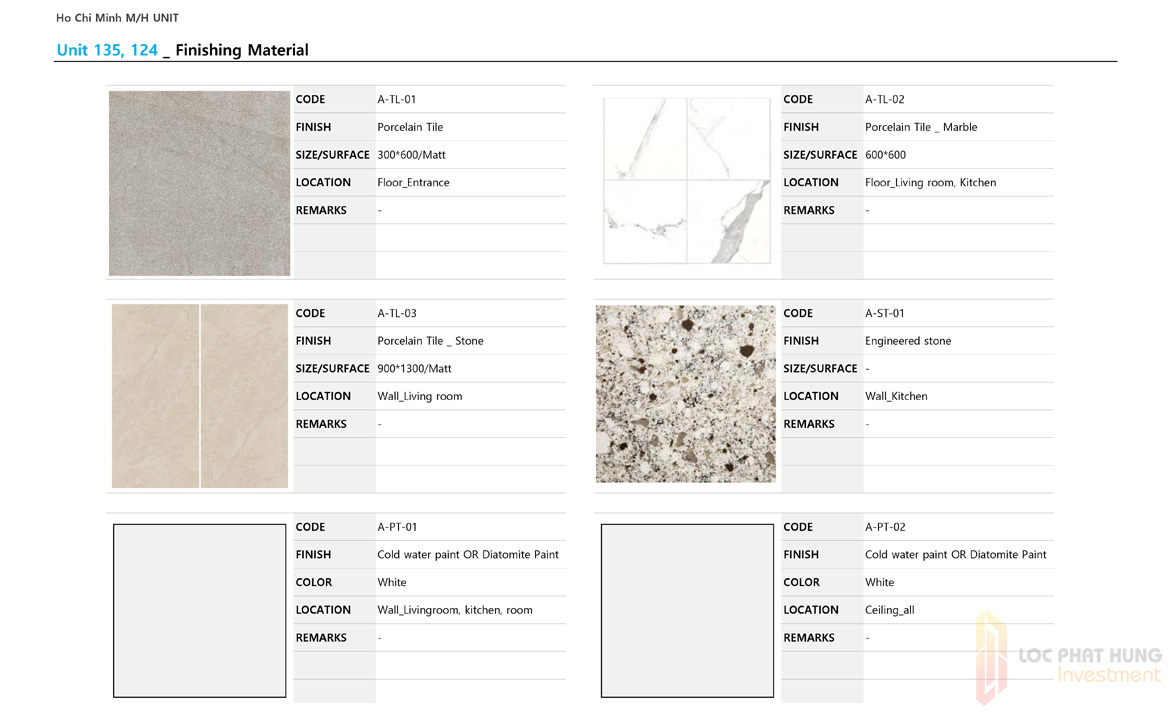Select 'Wall_Livingroom, kitchen, room' location text
Viewport: 1170px width, 713px height.
[454, 610]
